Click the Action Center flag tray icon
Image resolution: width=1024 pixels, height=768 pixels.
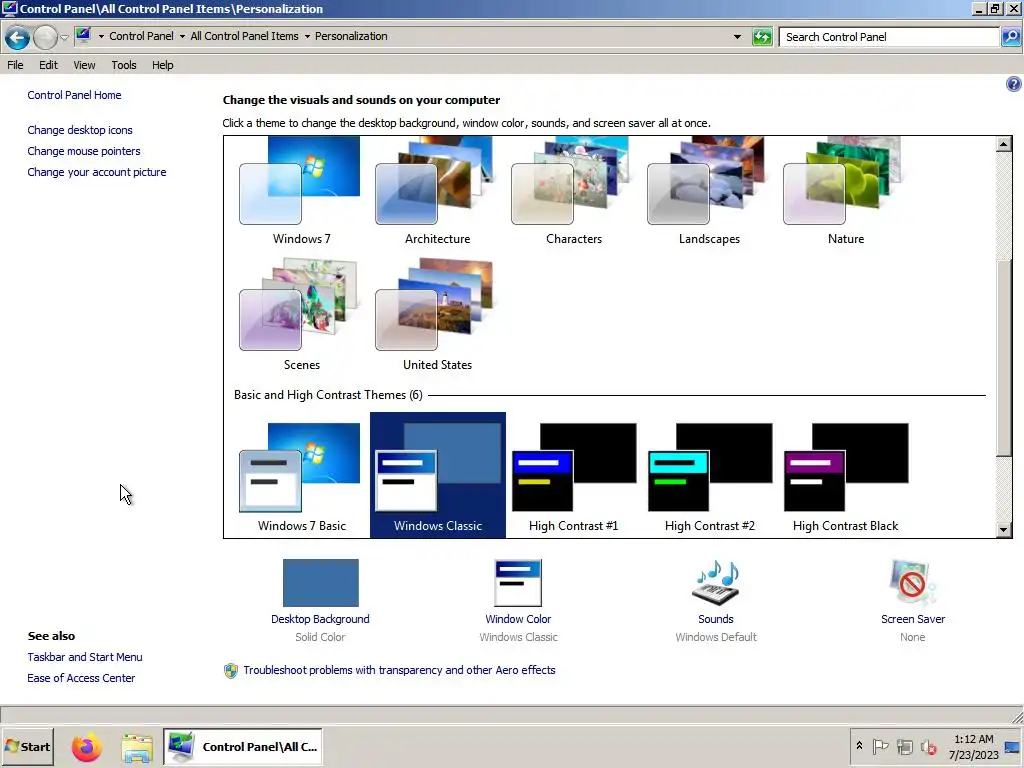tap(880, 746)
